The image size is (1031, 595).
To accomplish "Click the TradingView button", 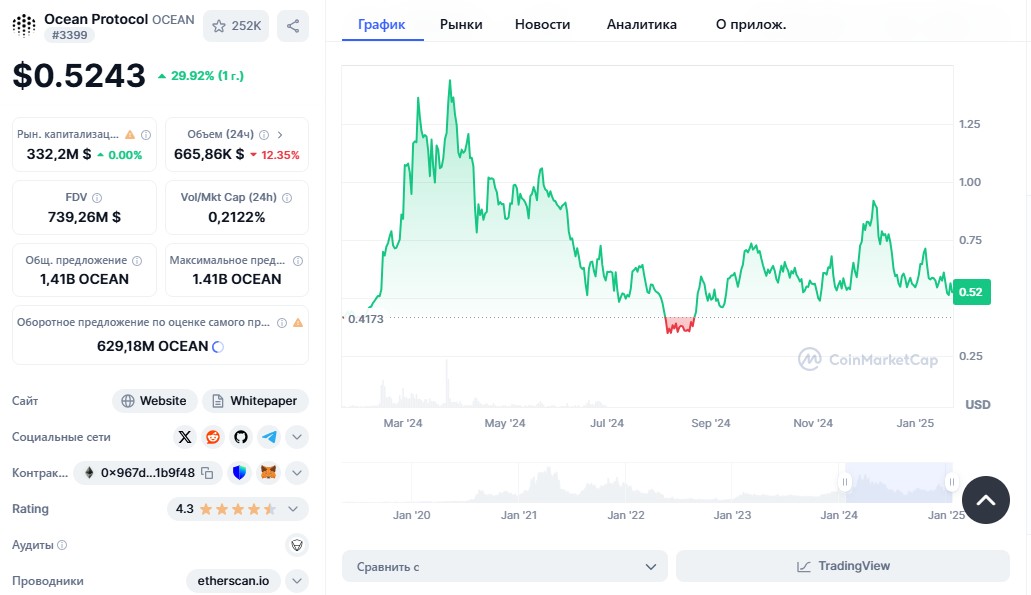I will click(843, 566).
